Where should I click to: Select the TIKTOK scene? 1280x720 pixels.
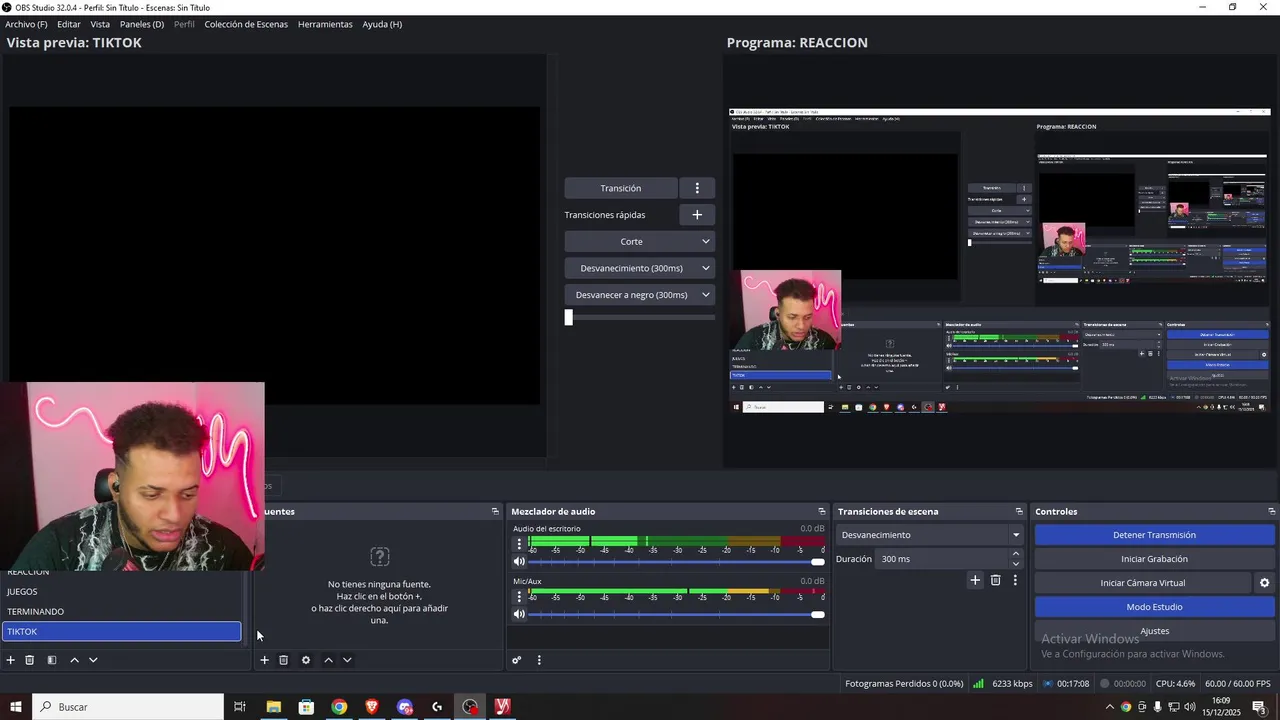pyautogui.click(x=121, y=632)
